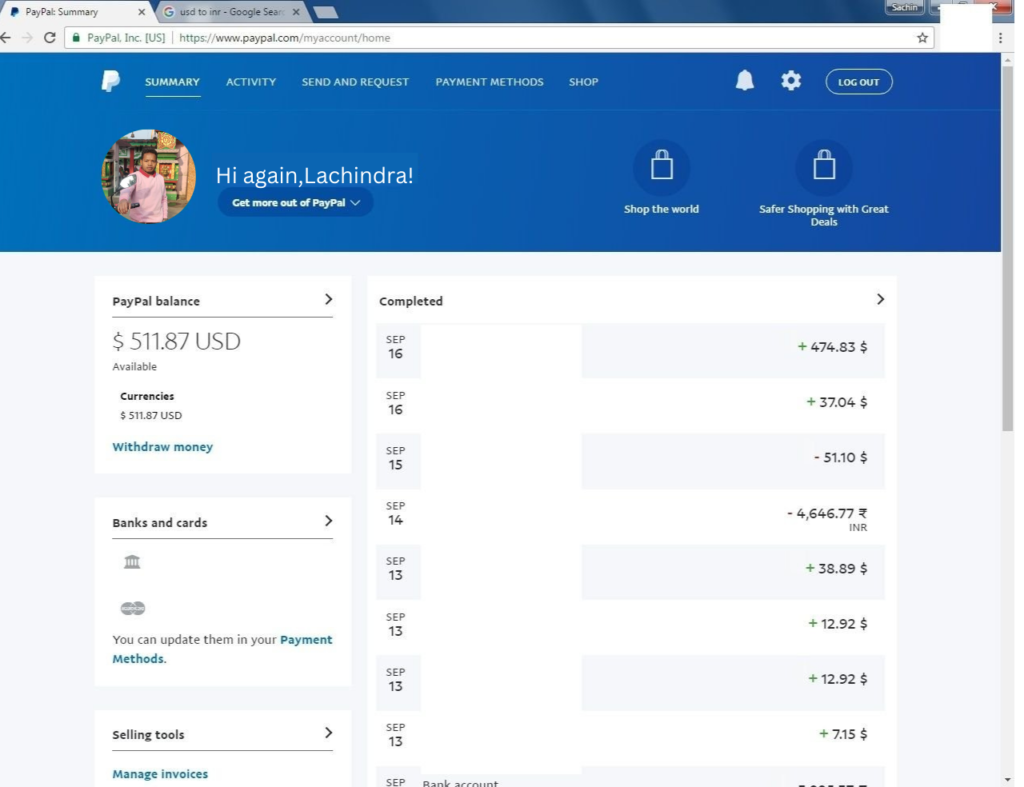Screen dimensions: 1024x787
Task: Open Payment Methods menu item
Action: pos(489,82)
